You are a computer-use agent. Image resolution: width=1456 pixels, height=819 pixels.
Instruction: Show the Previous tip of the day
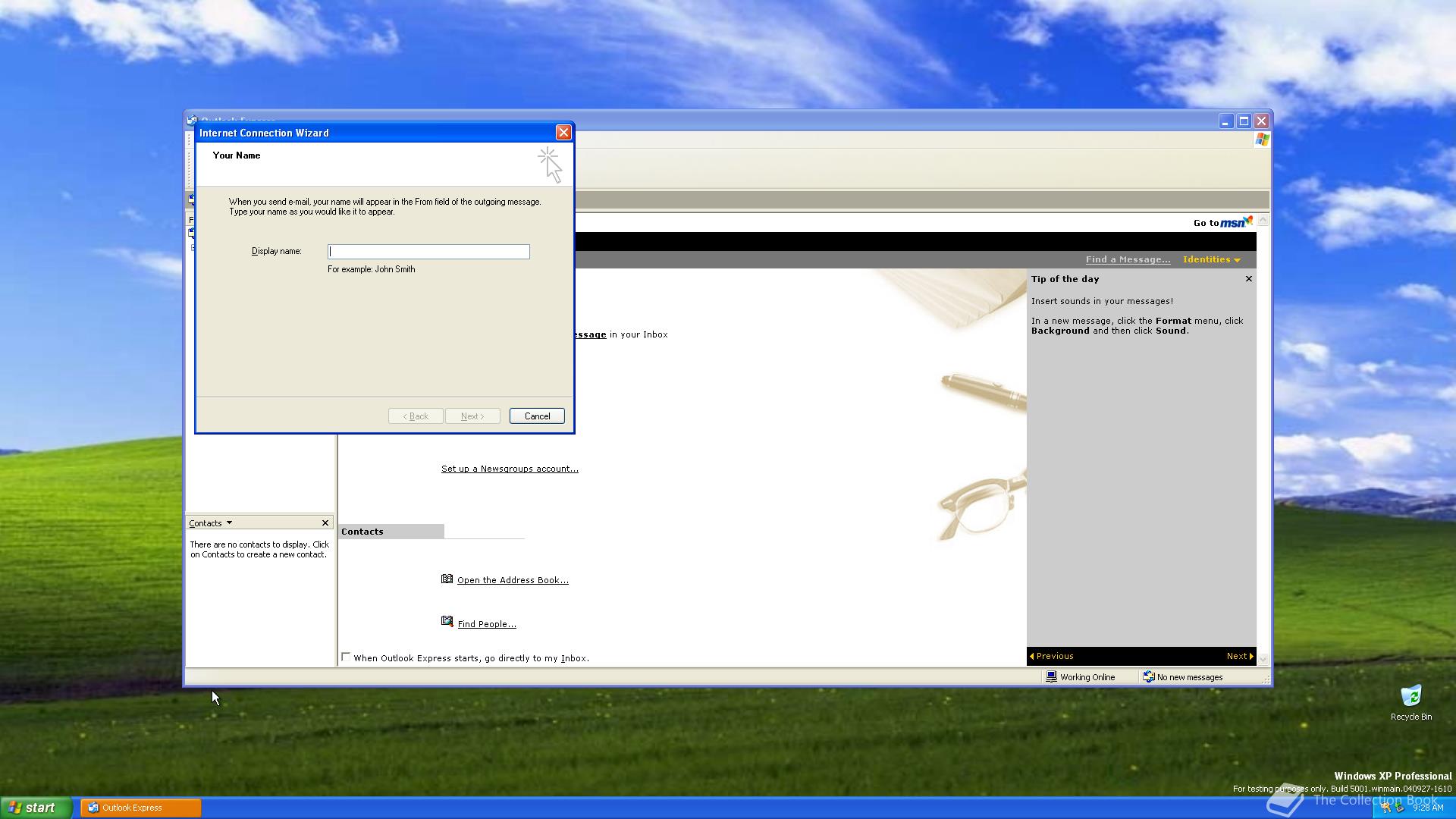(x=1051, y=656)
